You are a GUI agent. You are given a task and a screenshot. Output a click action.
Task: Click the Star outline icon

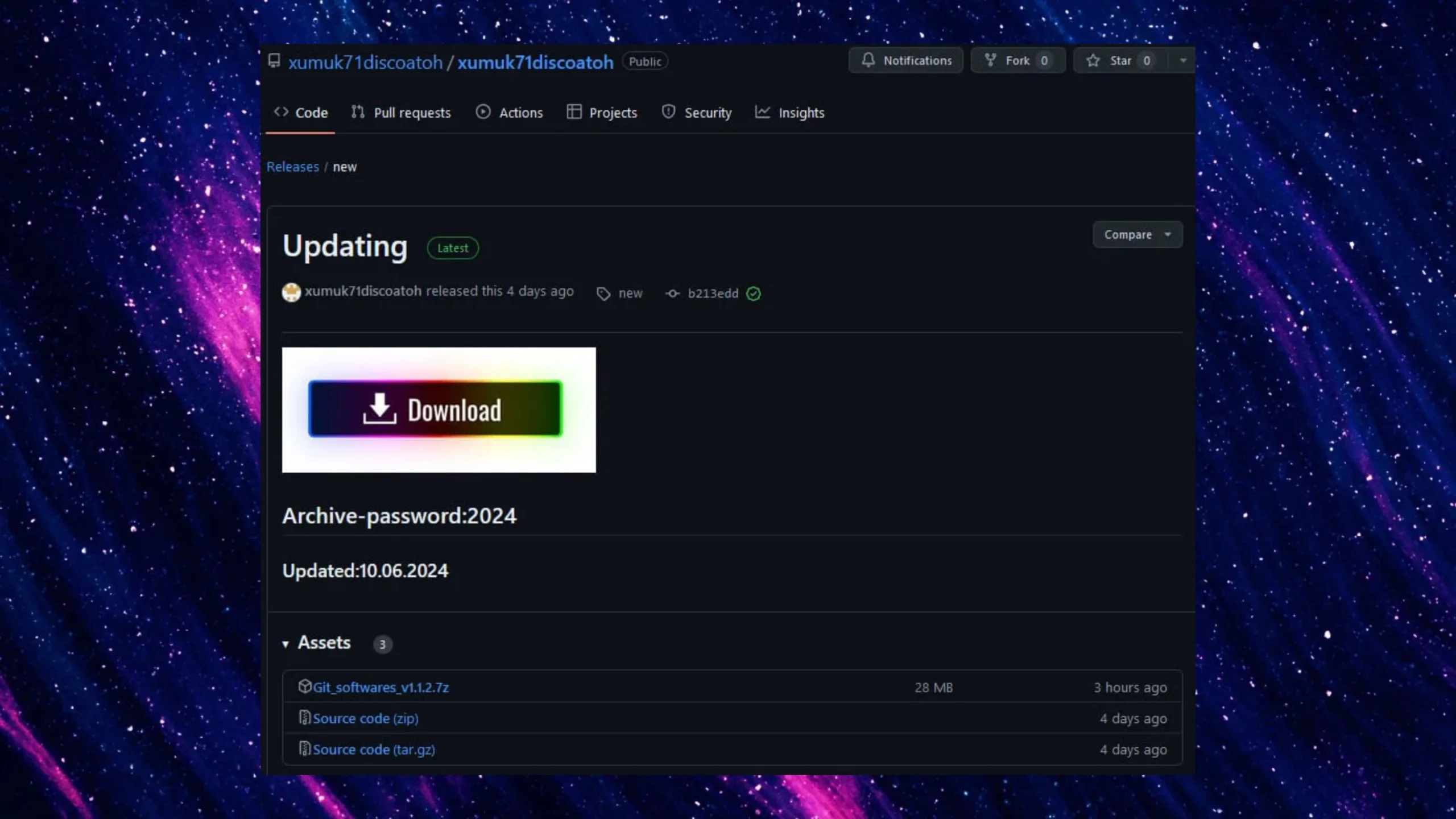click(1093, 60)
